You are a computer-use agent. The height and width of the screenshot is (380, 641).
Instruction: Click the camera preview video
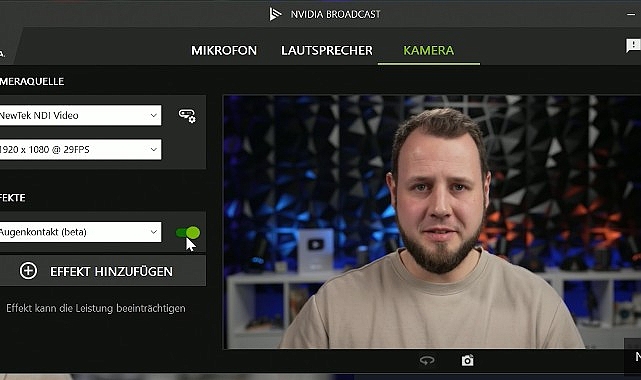[x=432, y=222]
